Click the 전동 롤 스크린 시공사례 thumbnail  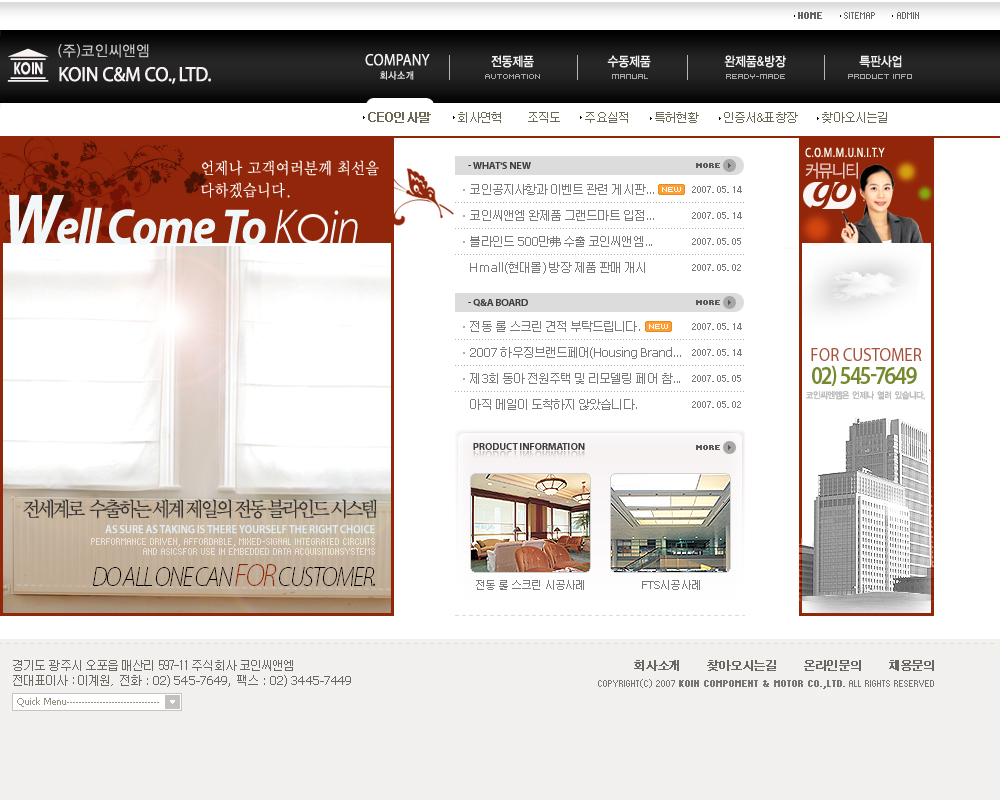click(530, 523)
